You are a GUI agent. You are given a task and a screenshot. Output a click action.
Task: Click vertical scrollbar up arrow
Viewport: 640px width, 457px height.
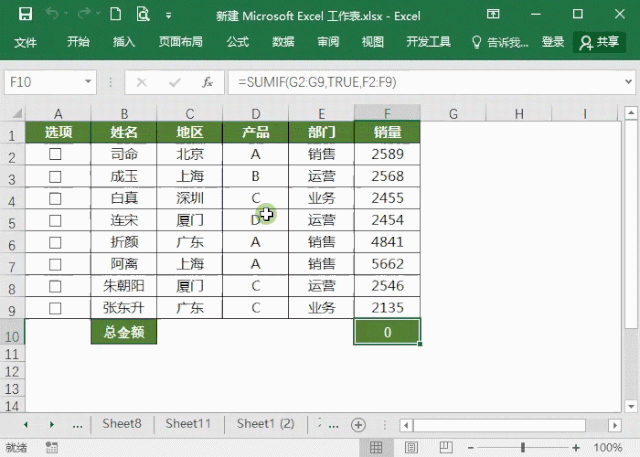click(631, 112)
